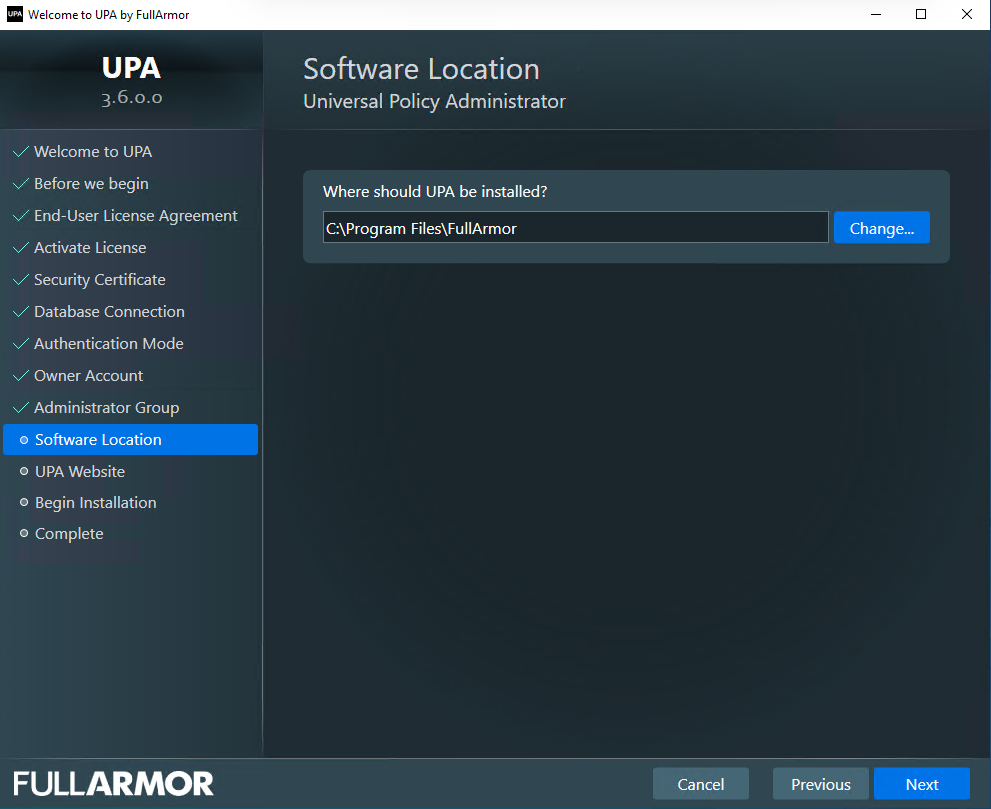Click the UPA app icon in title bar
This screenshot has height=809, width=991.
(x=15, y=15)
